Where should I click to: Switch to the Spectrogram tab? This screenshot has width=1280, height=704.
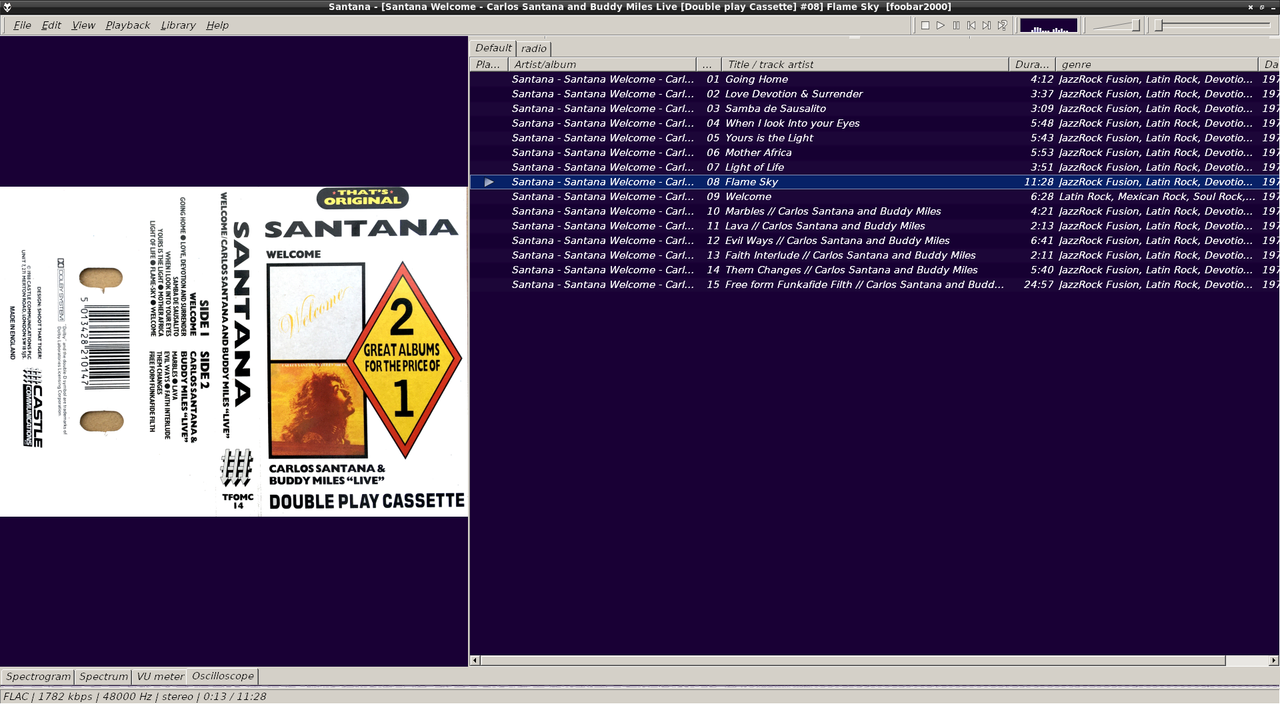coord(38,677)
